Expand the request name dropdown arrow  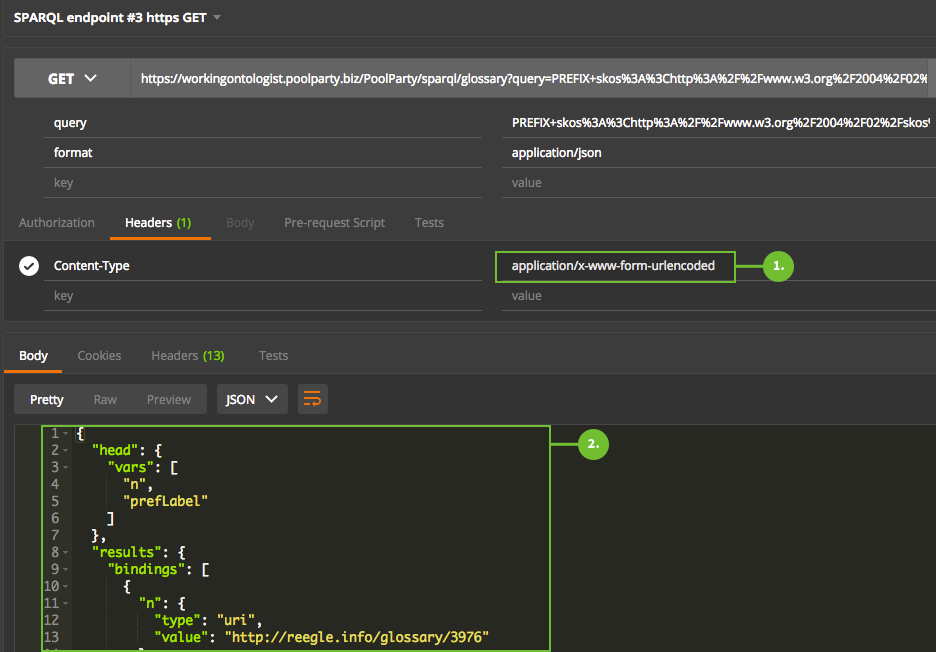tap(217, 18)
